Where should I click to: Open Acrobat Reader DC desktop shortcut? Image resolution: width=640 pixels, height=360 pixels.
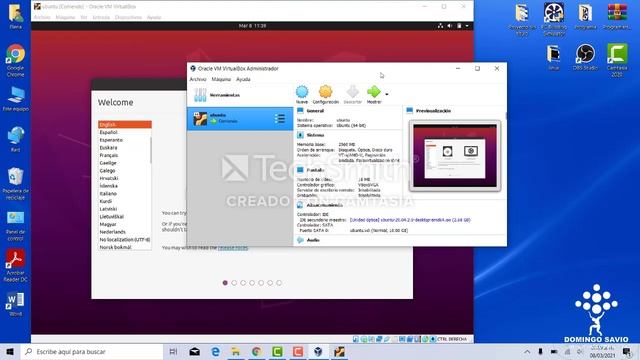tap(16, 266)
